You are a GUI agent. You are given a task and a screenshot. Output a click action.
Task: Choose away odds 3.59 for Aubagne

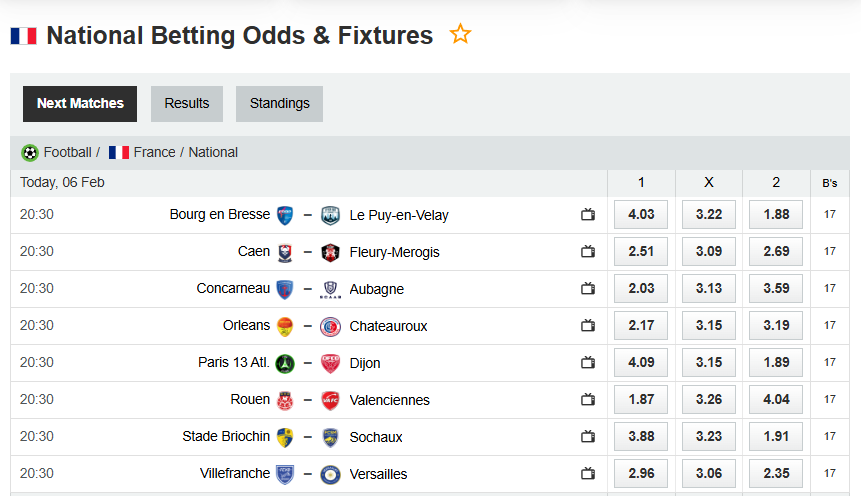coord(775,289)
